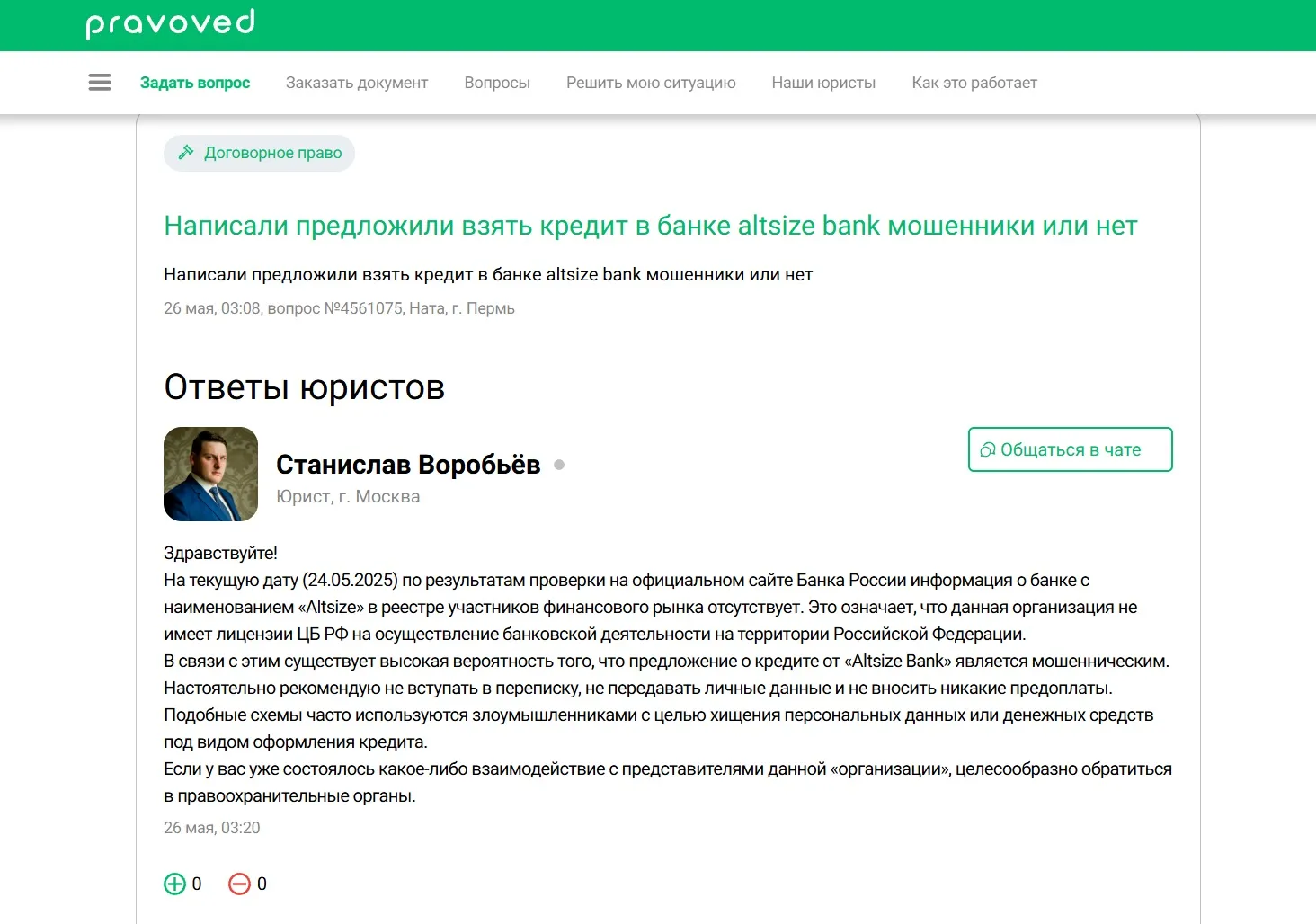Click 'Юрист, г. Москва' subtitle
This screenshot has height=924, width=1316.
(x=348, y=496)
